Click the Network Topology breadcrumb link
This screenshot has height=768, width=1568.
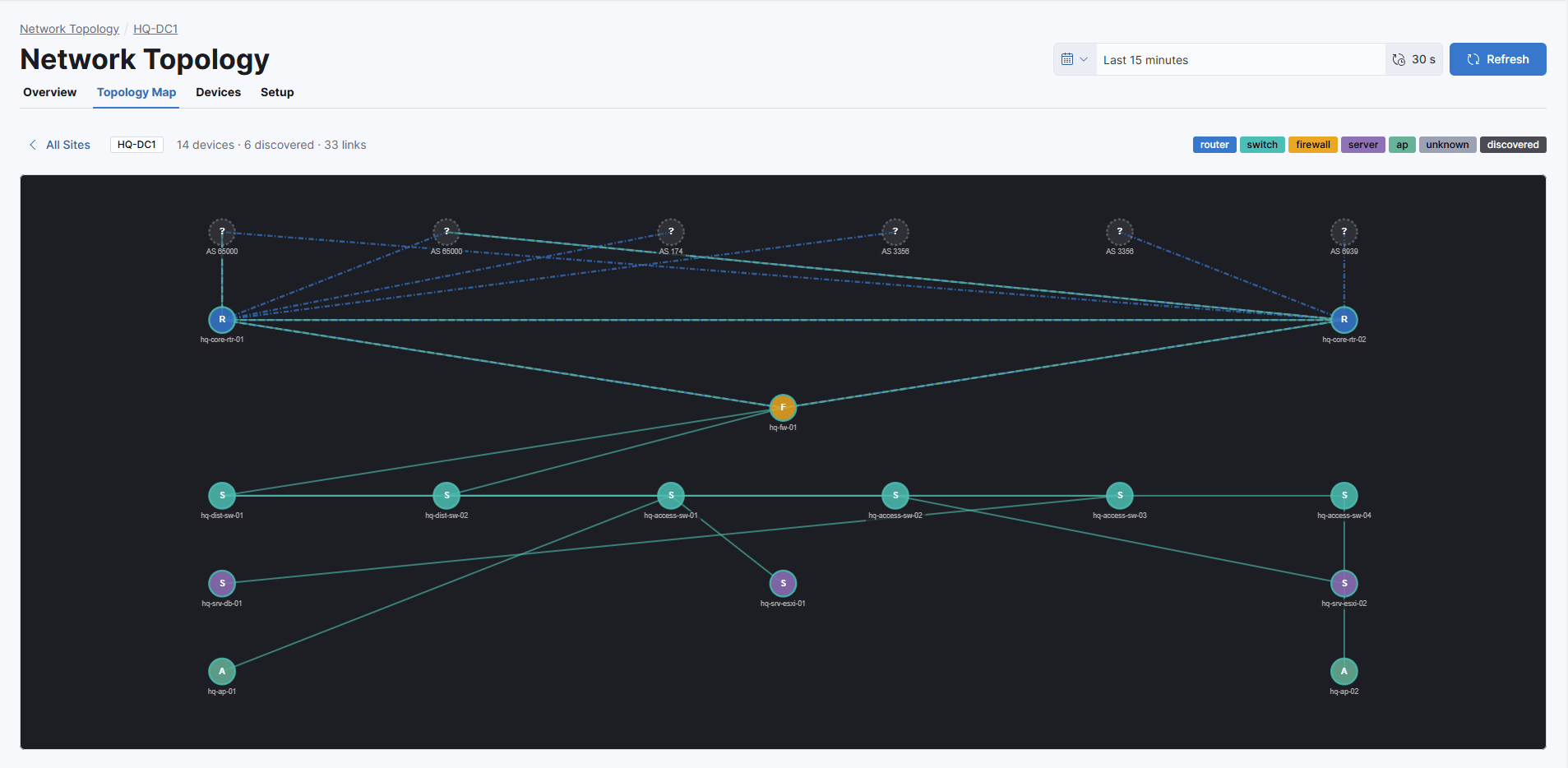pyautogui.click(x=69, y=29)
